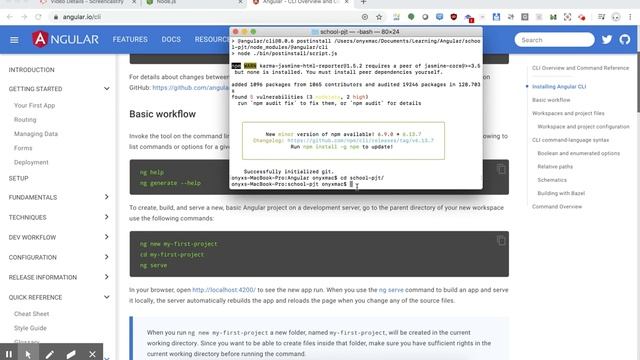Open Your First App in sidebar

click(34, 105)
